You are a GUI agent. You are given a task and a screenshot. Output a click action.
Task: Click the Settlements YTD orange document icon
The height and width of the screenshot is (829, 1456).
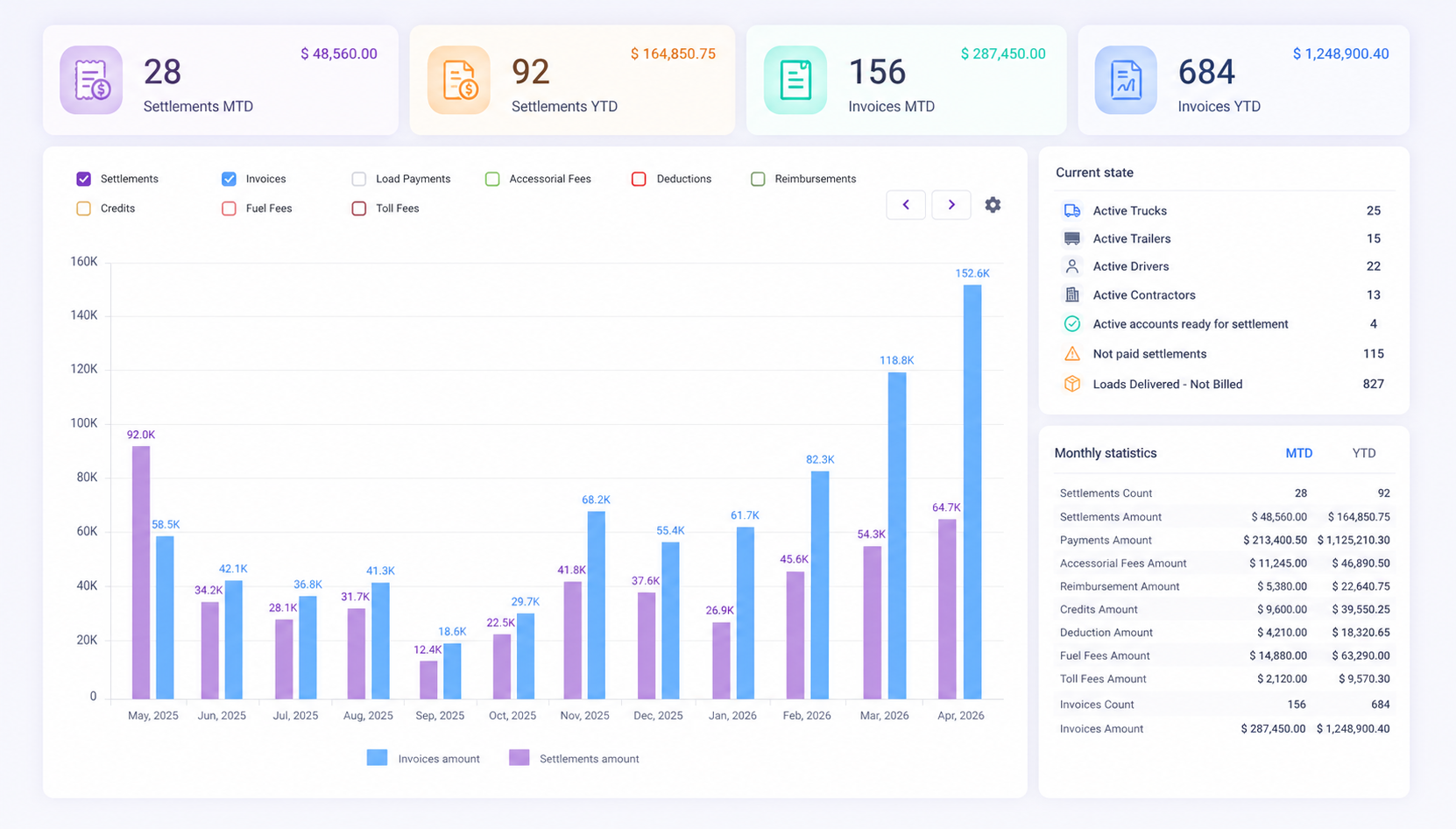[459, 80]
